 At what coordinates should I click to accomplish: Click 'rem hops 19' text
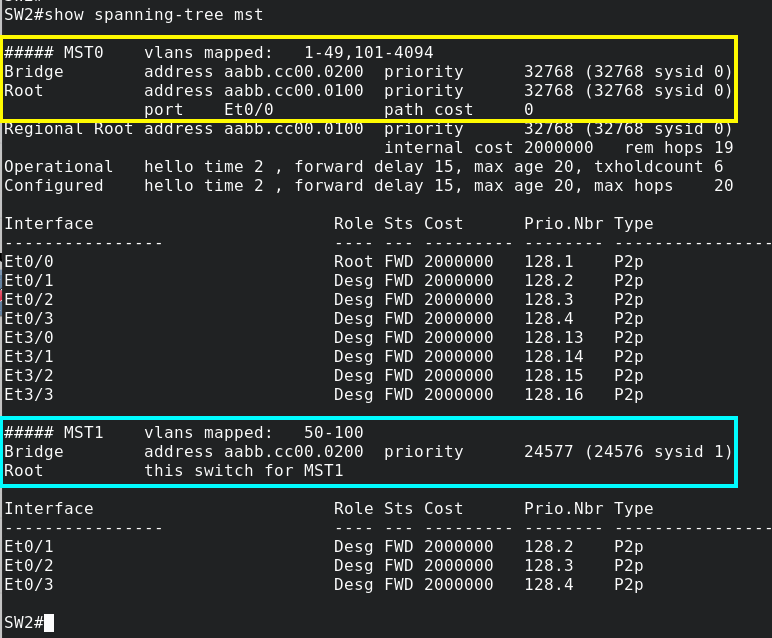pos(679,148)
